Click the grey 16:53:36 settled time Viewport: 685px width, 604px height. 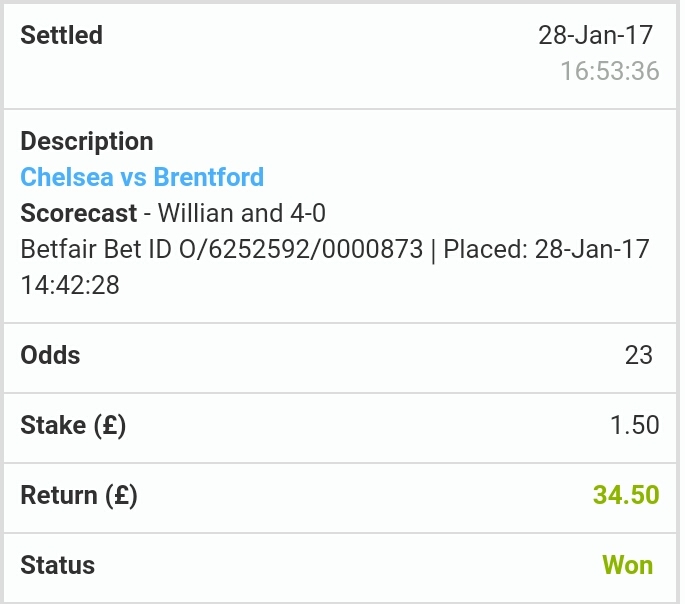pyautogui.click(x=609, y=71)
